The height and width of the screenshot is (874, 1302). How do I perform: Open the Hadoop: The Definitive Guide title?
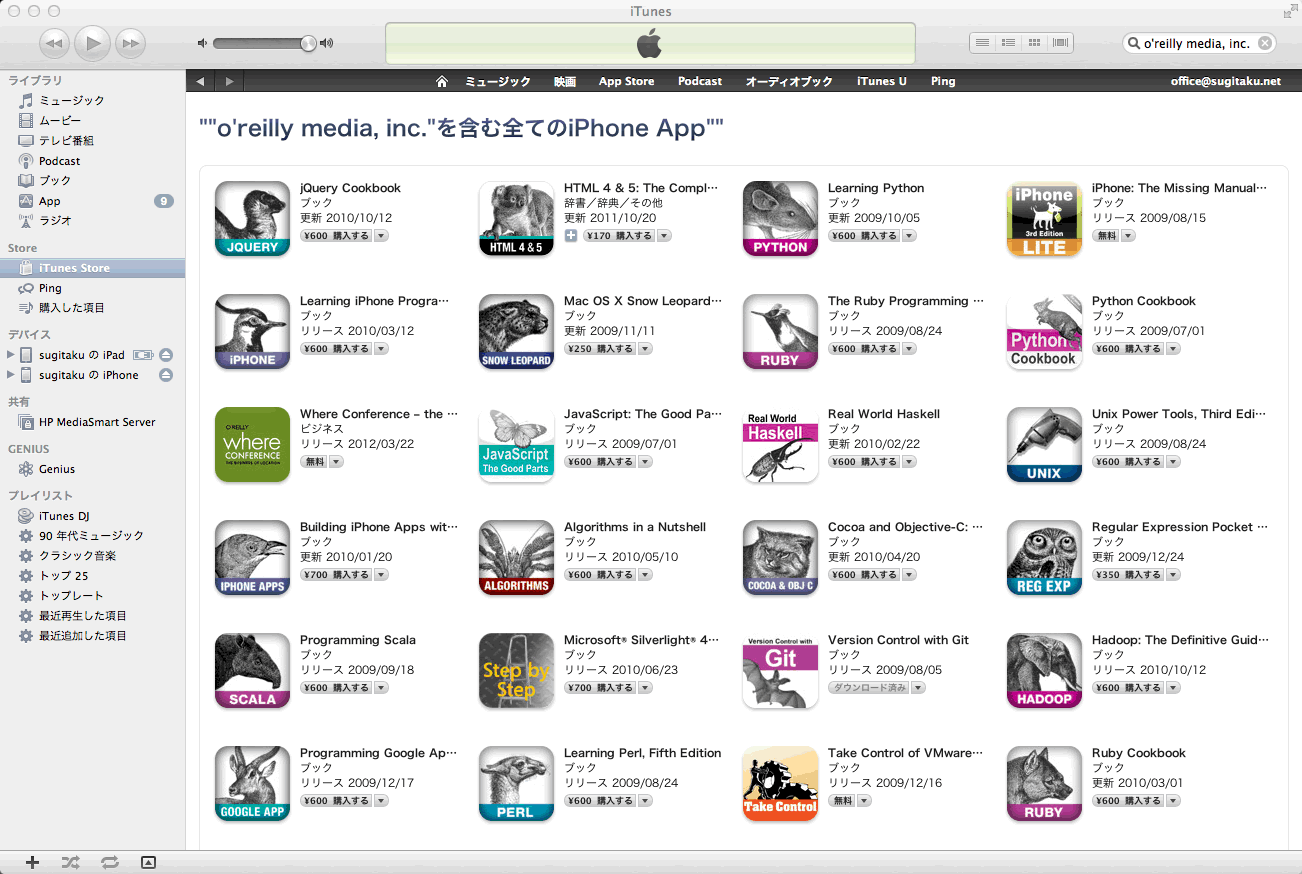tap(1180, 640)
